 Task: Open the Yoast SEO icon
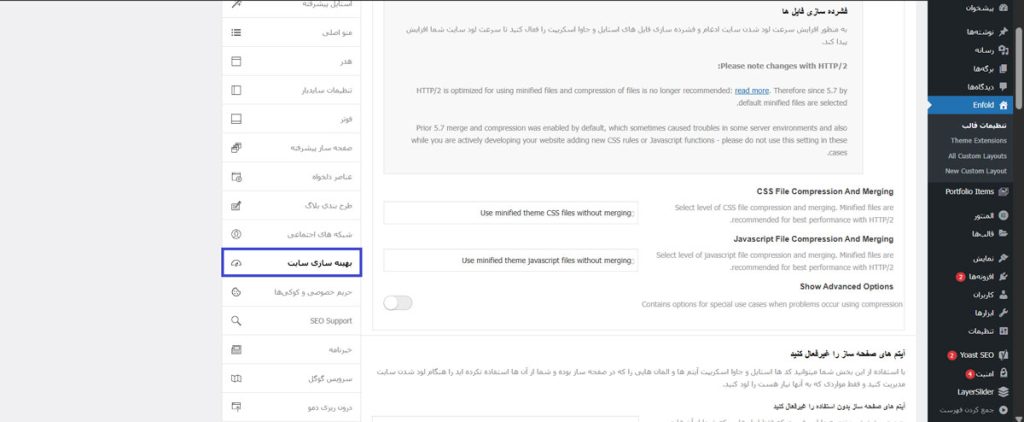point(1003,355)
